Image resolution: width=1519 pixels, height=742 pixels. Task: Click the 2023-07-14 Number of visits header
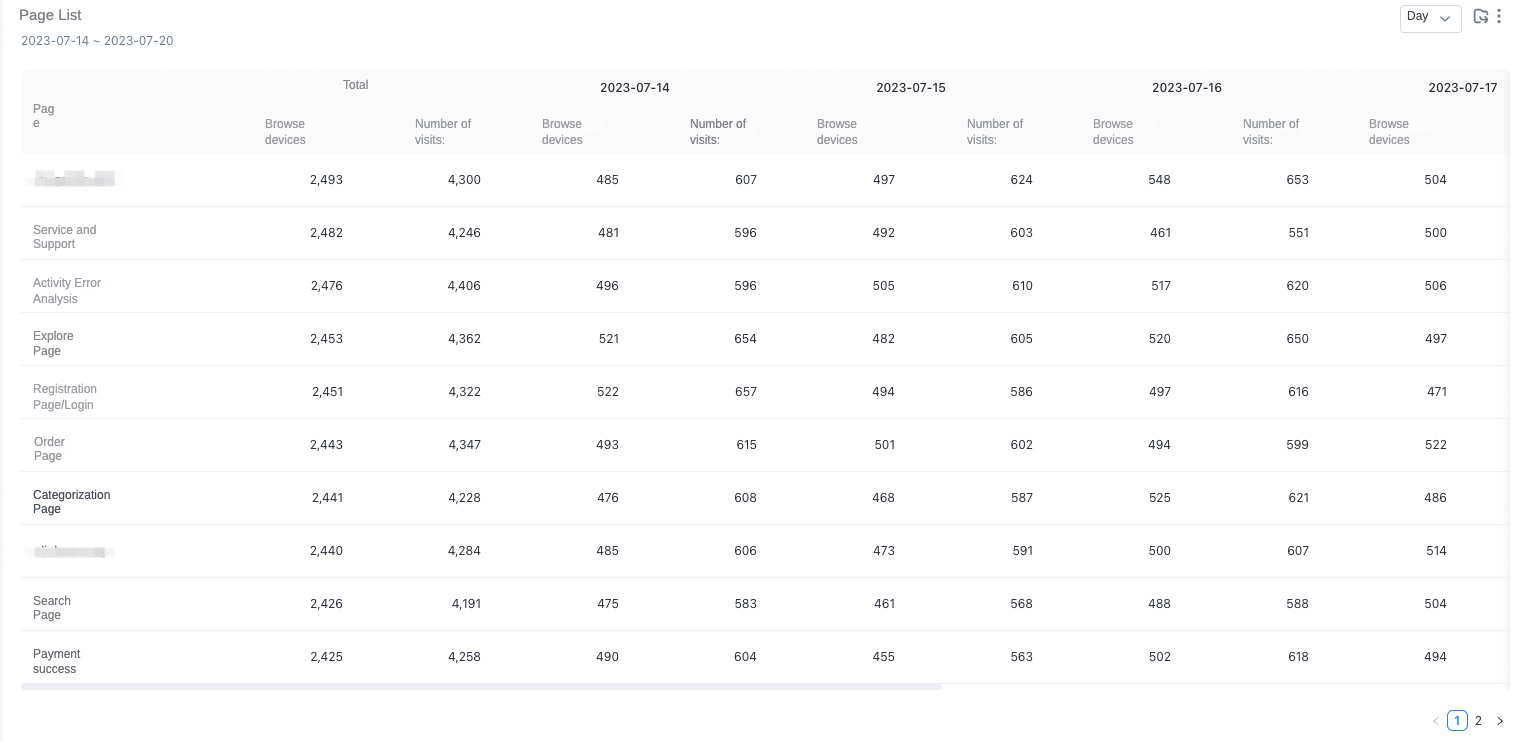click(718, 132)
